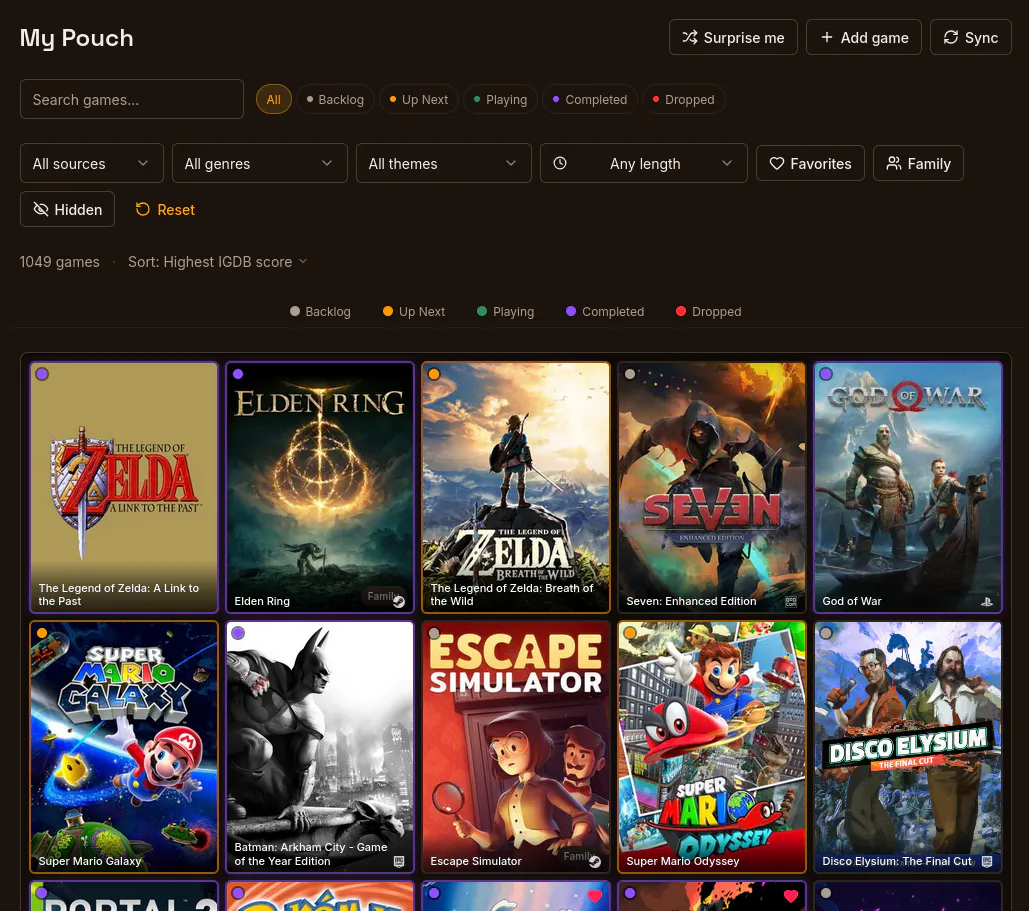Click status dot on Disco Elysium card

[x=826, y=633]
